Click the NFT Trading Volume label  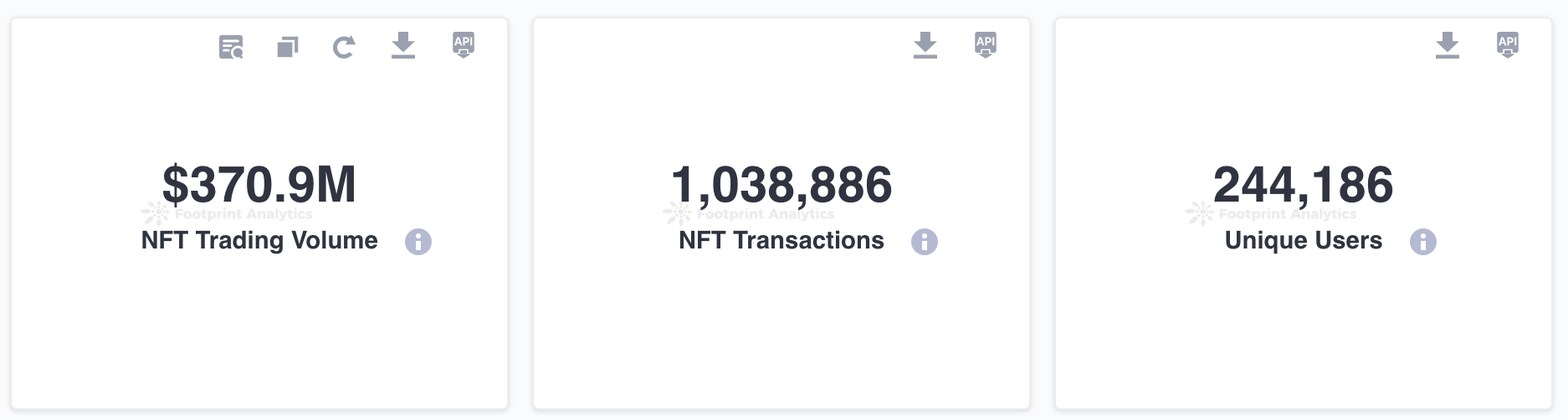259,241
